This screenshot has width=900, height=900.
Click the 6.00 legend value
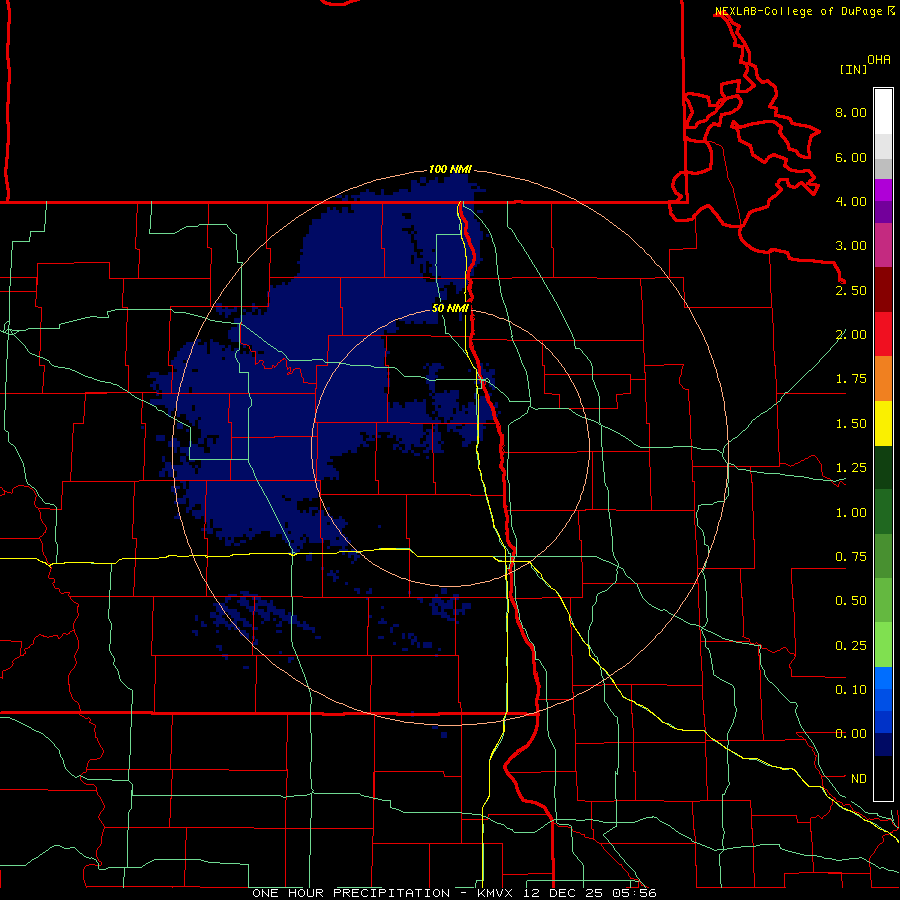click(851, 157)
